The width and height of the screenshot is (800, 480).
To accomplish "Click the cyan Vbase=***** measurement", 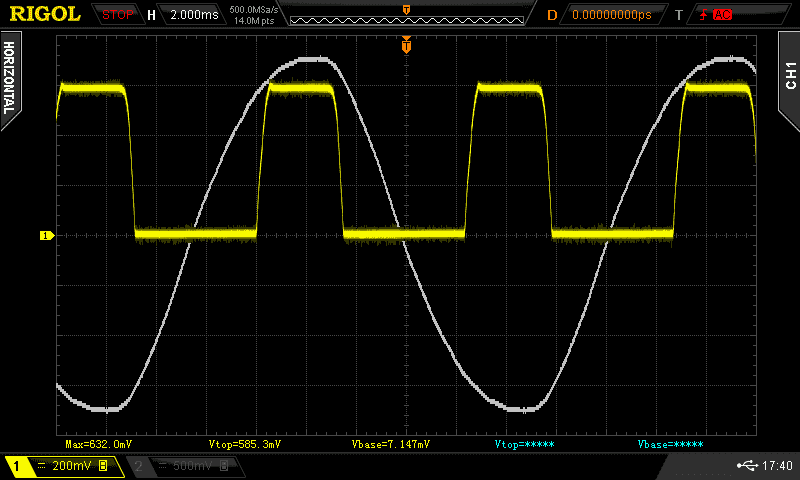I will point(670,444).
